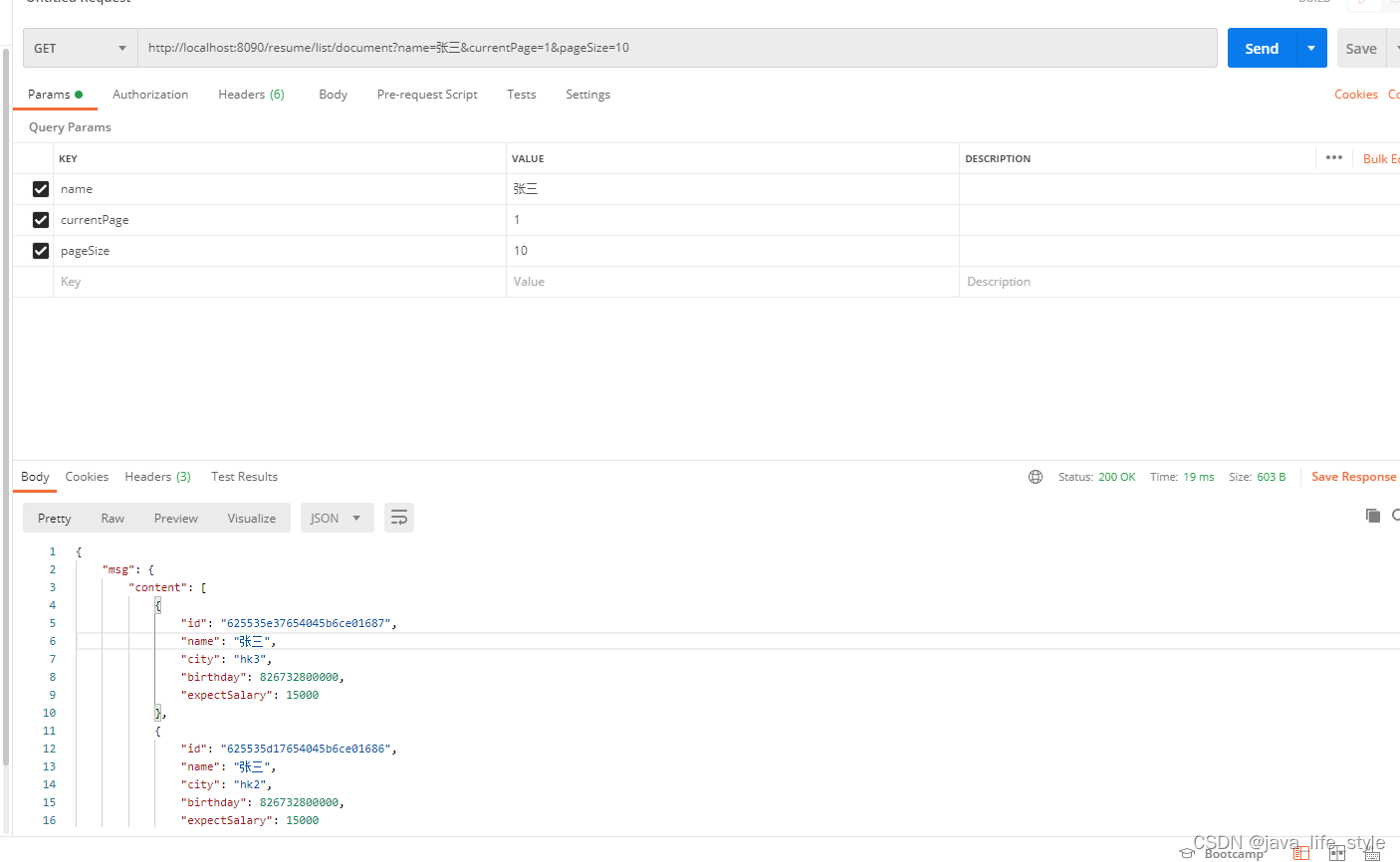
Task: Open the three-dots options in the params header
Action: tap(1334, 158)
